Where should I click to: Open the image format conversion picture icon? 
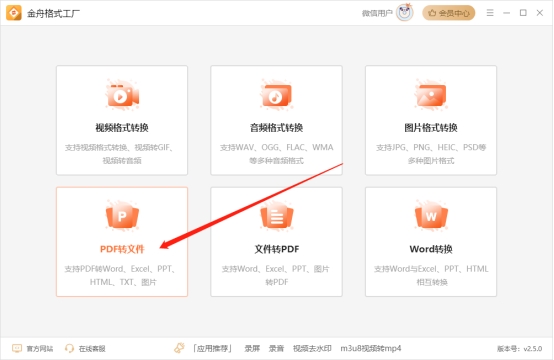(x=431, y=95)
